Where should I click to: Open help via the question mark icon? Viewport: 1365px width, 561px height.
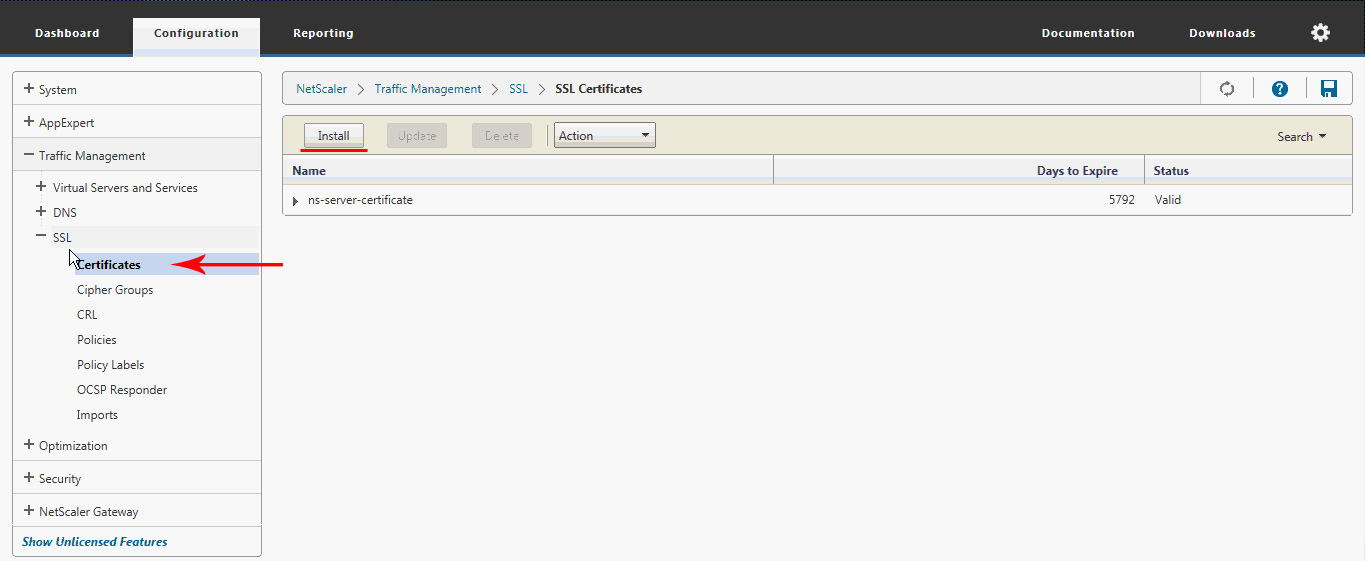click(1279, 89)
